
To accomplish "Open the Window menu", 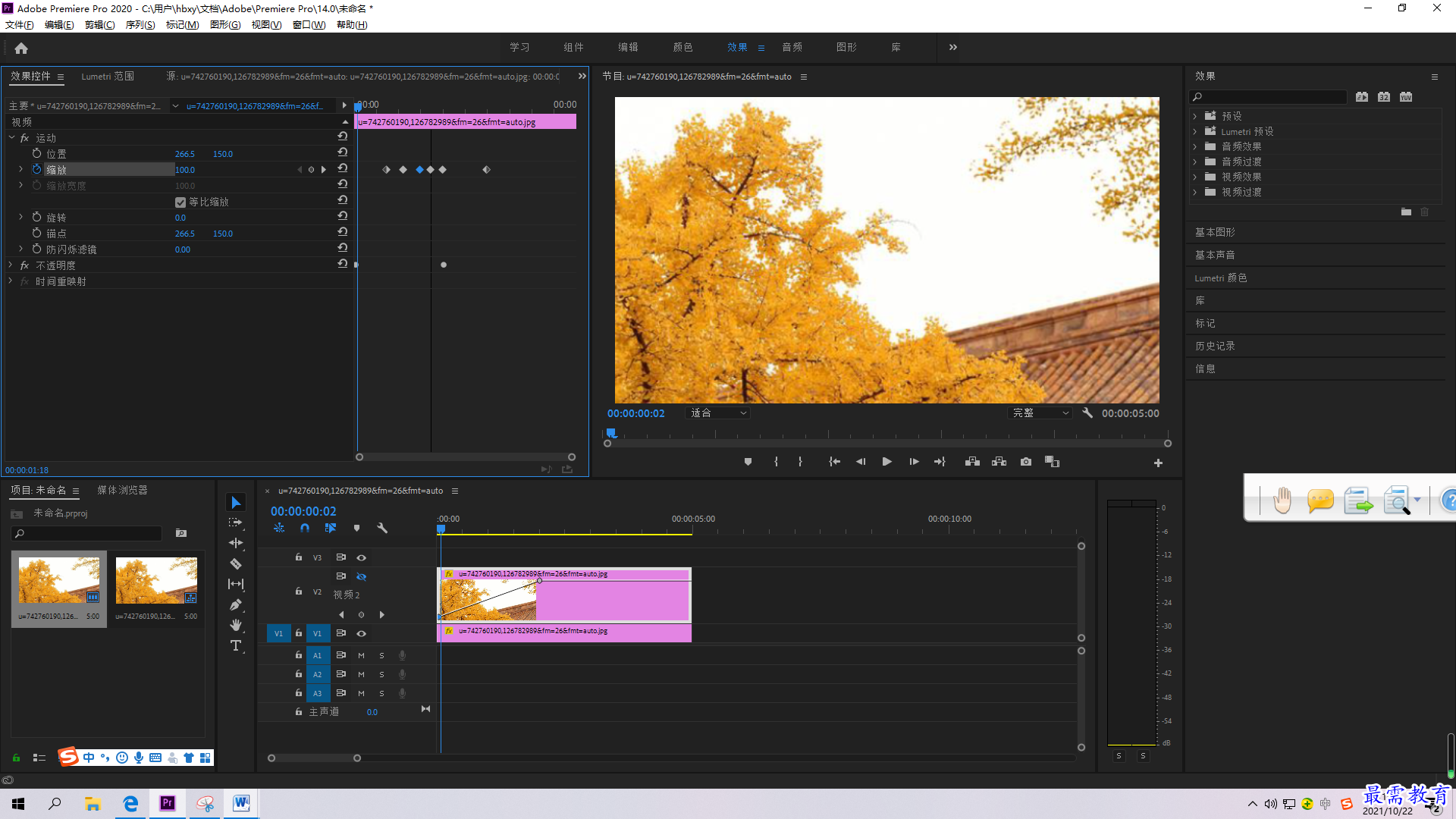I will (x=309, y=25).
